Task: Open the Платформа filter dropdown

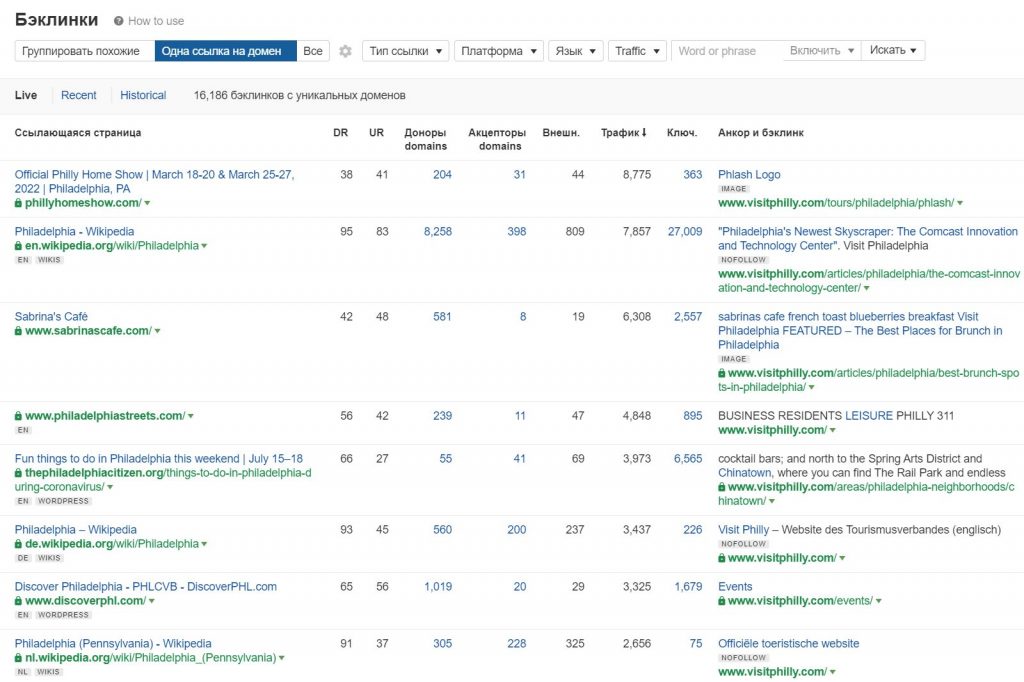Action: click(499, 51)
